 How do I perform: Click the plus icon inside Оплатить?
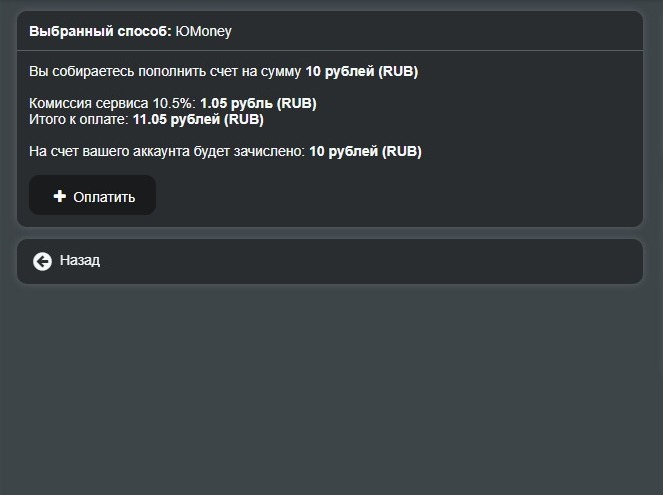pos(60,196)
